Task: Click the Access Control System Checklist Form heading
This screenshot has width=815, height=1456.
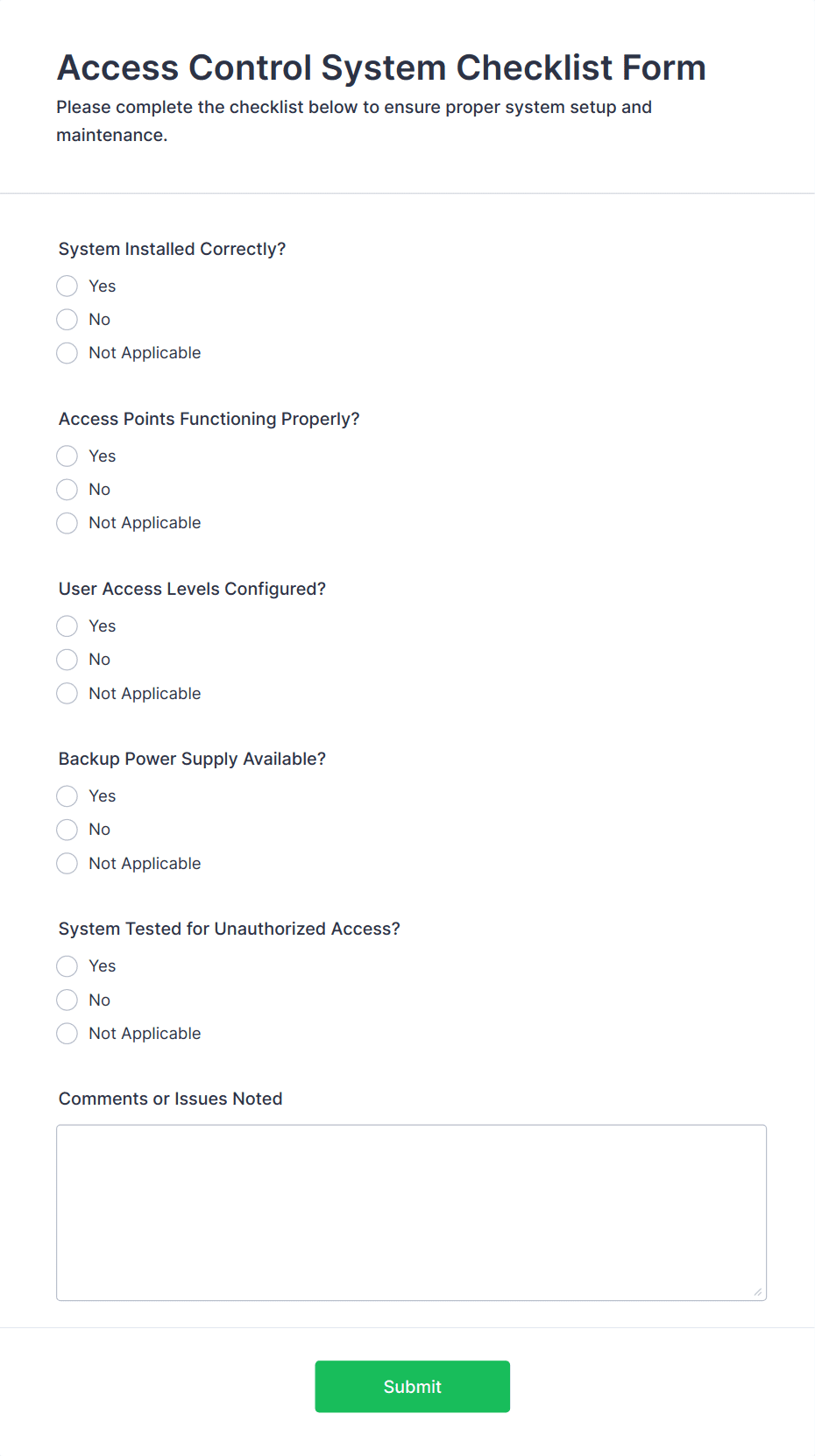Action: tap(381, 68)
